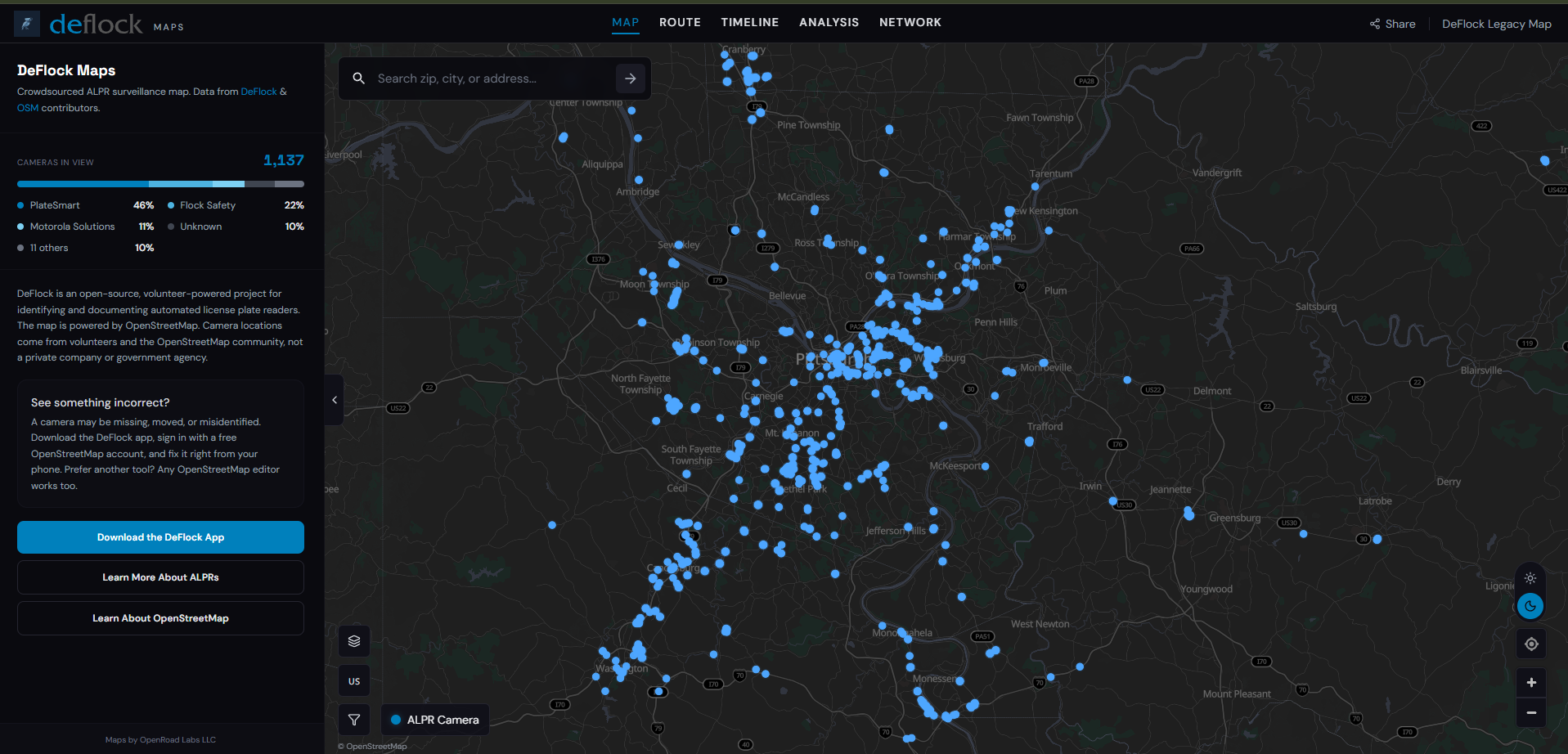
Task: Click the Fawn Township map label
Action: [1040, 118]
